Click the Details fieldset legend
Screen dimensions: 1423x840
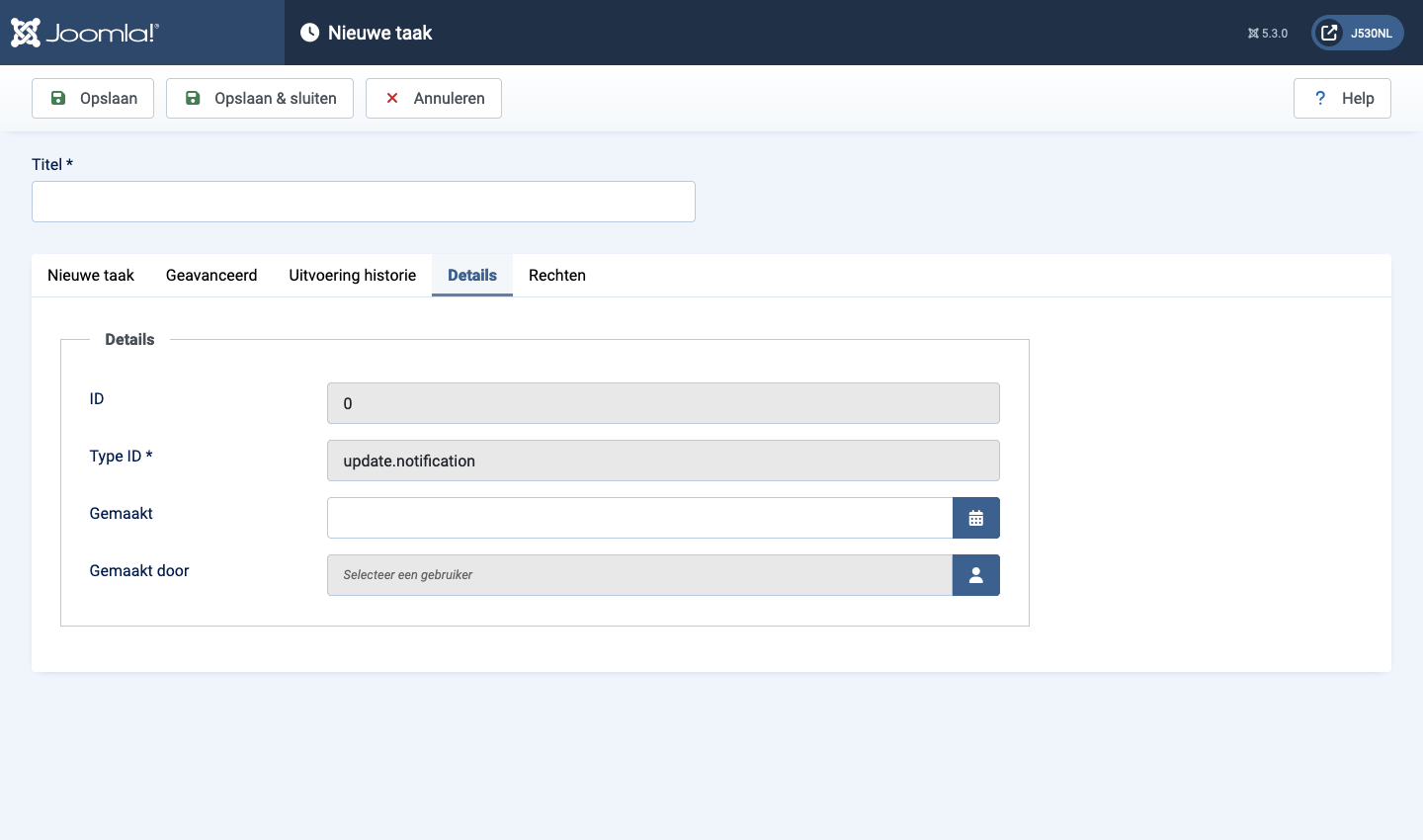pyautogui.click(x=129, y=339)
